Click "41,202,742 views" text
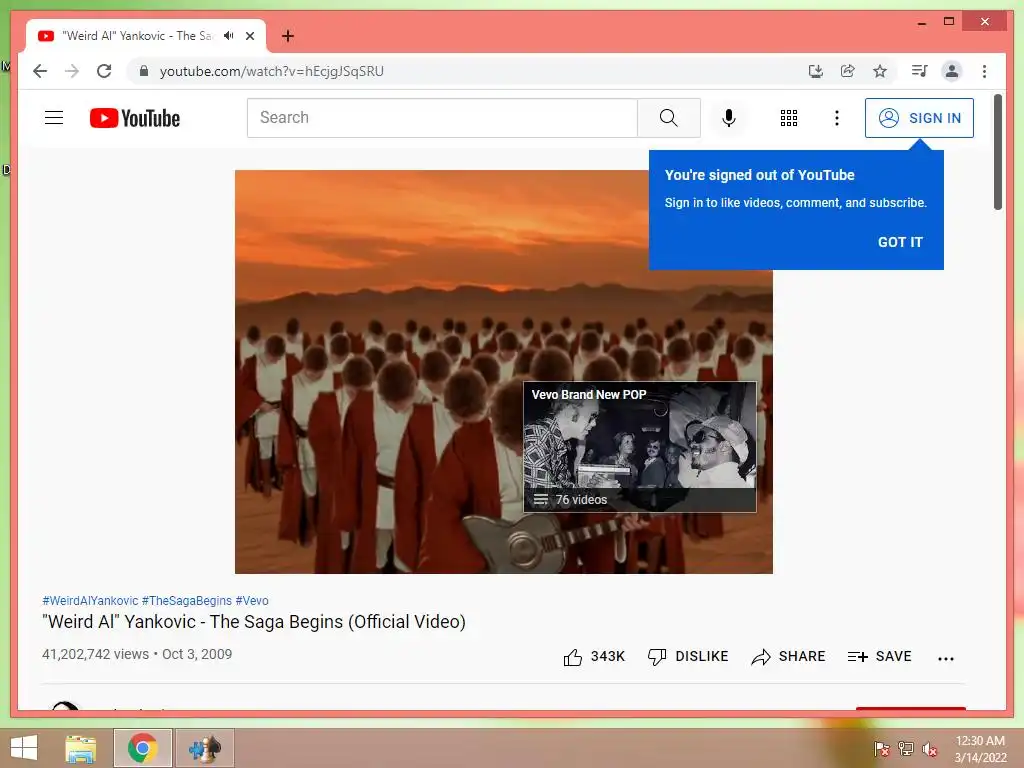This screenshot has width=1024, height=768. [95, 654]
